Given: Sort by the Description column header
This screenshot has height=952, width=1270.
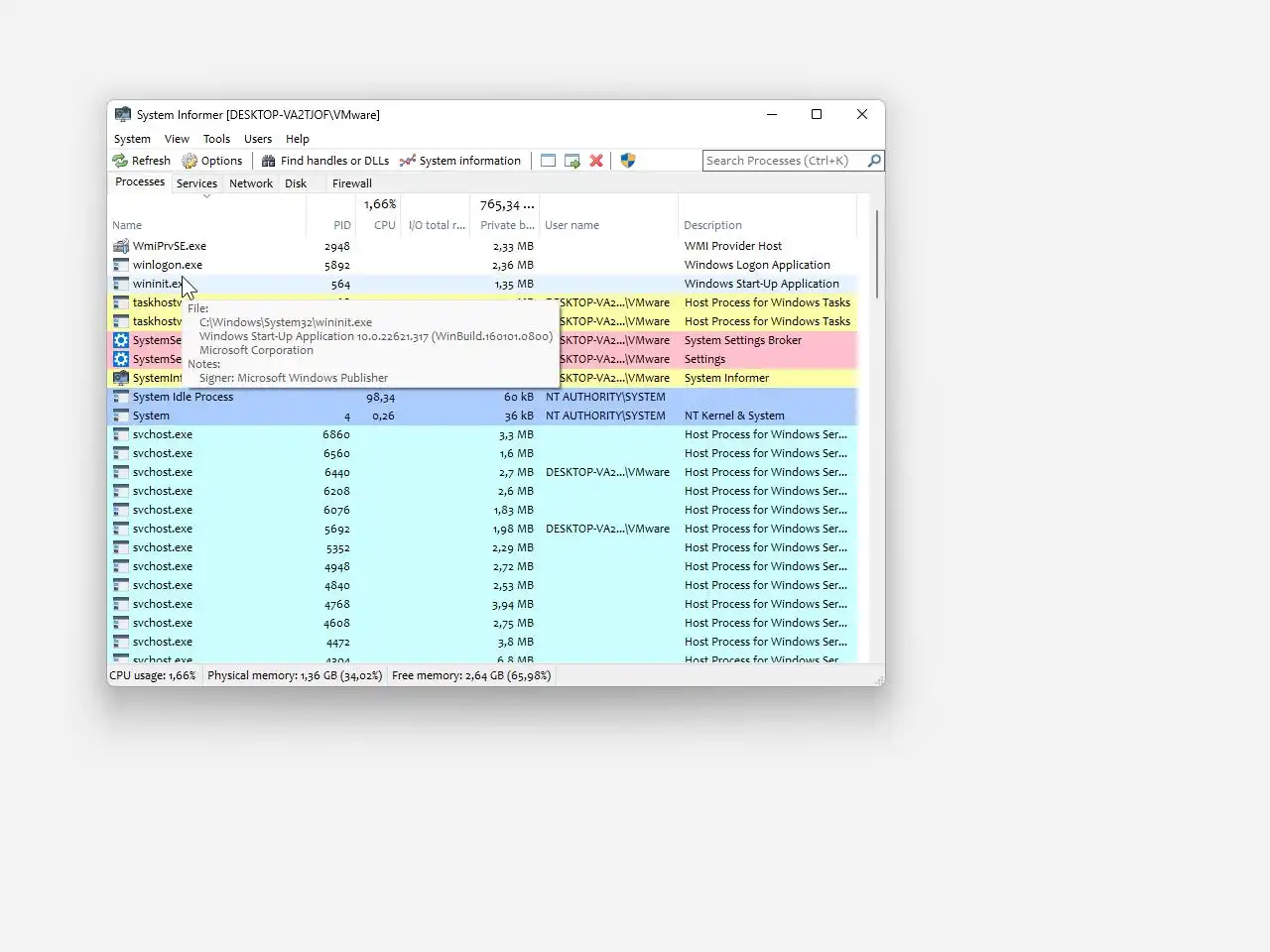Looking at the screenshot, I should coord(767,225).
